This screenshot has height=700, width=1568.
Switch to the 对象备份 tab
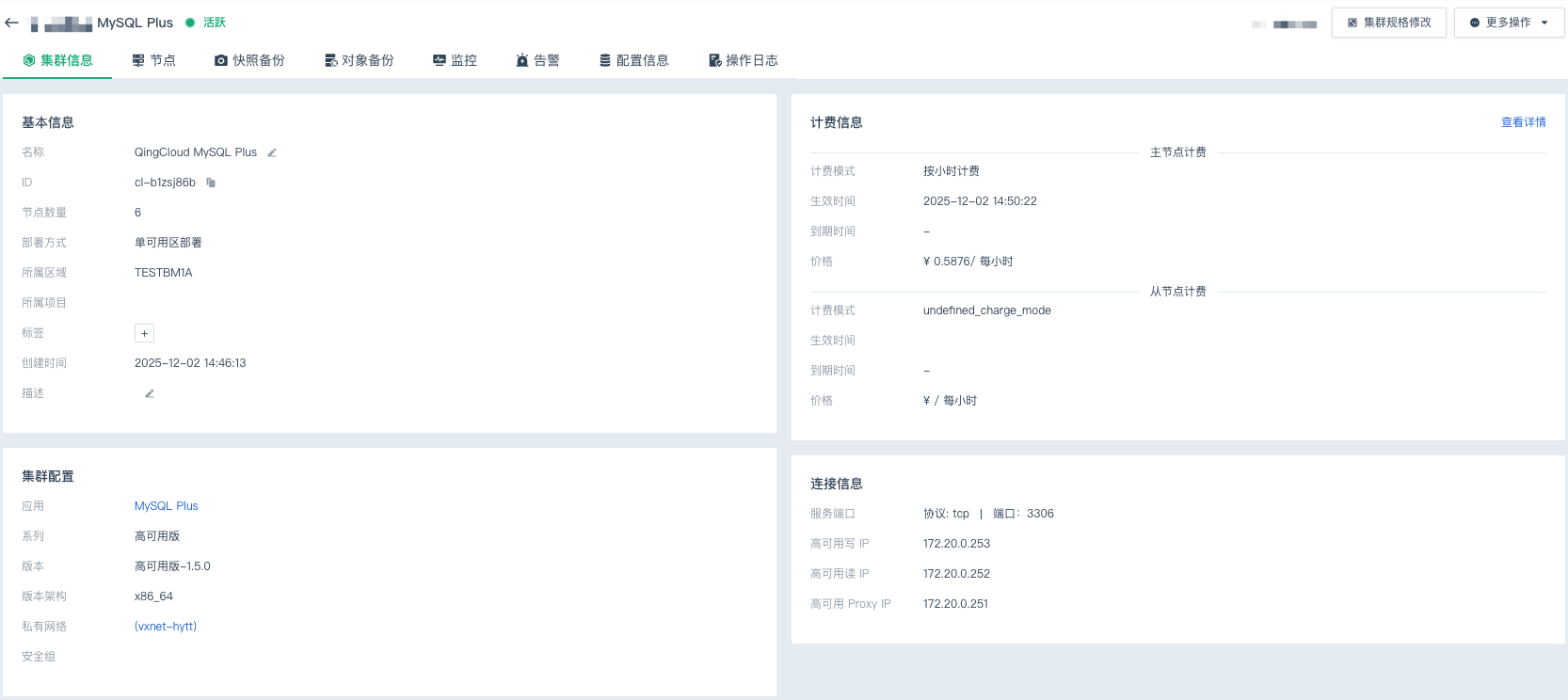click(359, 60)
